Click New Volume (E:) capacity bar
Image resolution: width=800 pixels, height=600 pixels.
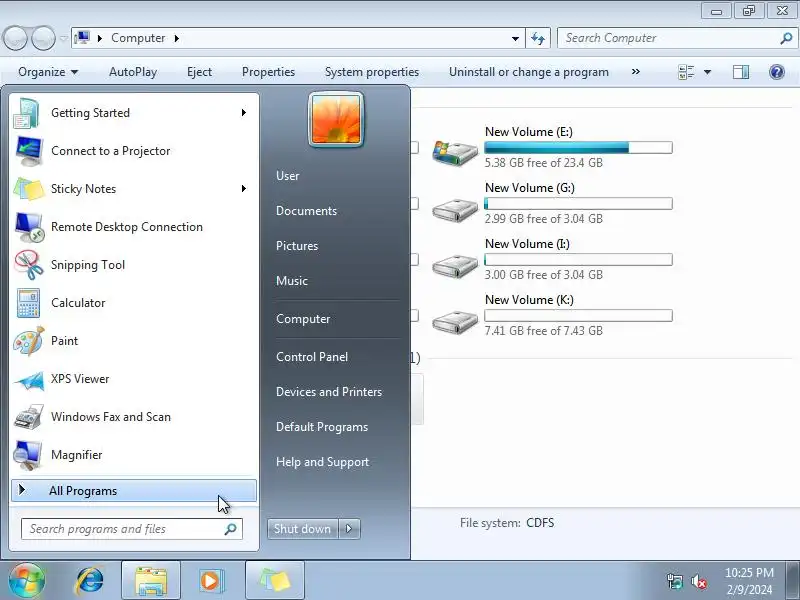[x=578, y=147]
